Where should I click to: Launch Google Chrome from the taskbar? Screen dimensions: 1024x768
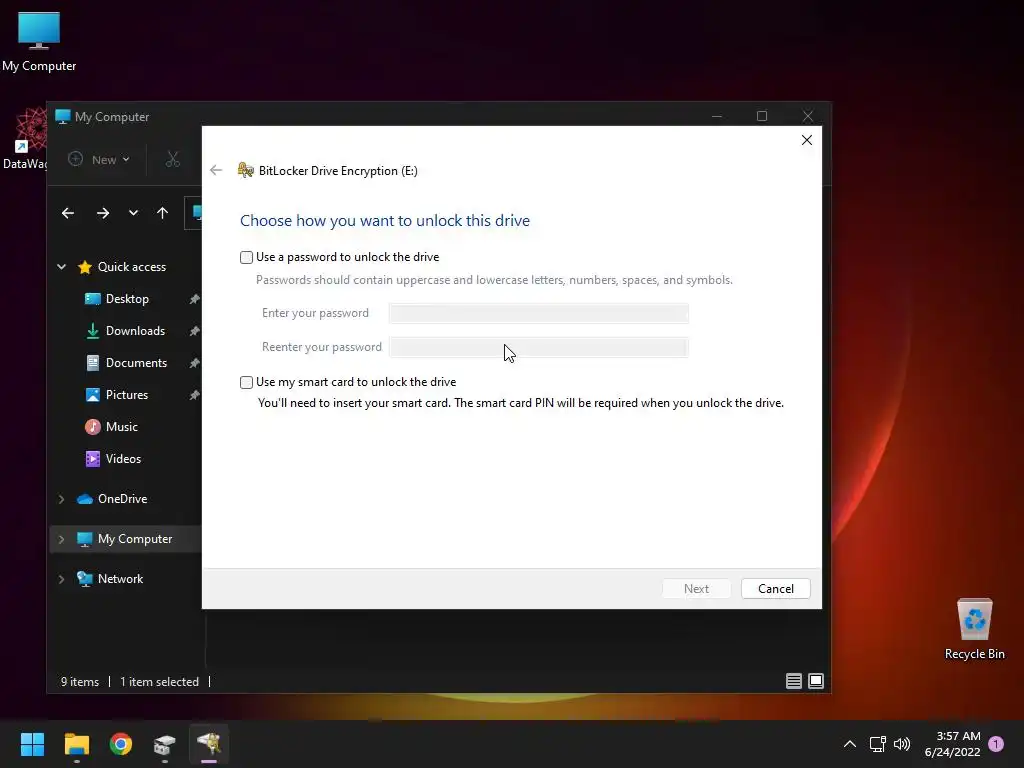pyautogui.click(x=121, y=744)
